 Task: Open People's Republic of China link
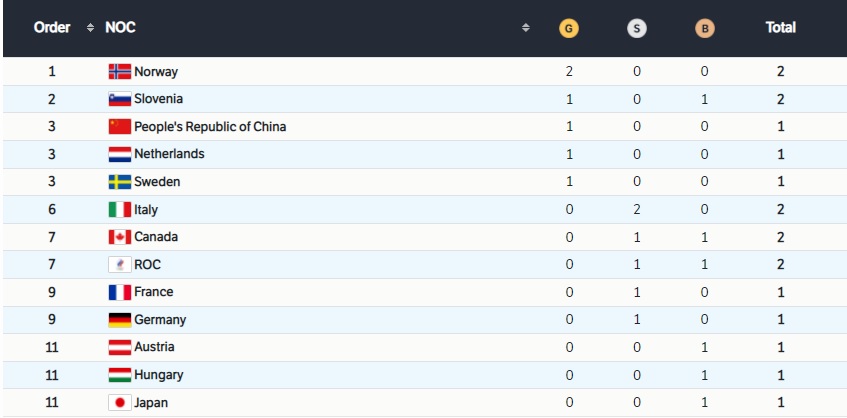tap(210, 127)
